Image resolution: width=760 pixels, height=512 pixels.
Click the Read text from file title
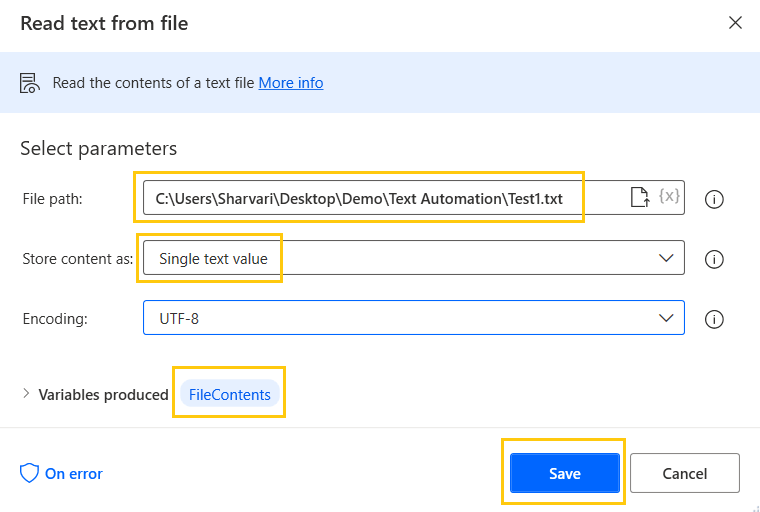(x=104, y=23)
